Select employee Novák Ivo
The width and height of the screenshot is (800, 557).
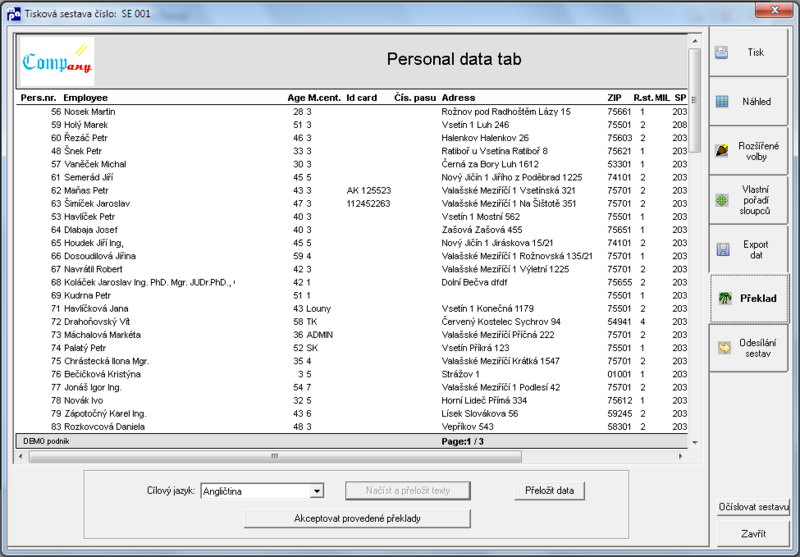tap(83, 400)
